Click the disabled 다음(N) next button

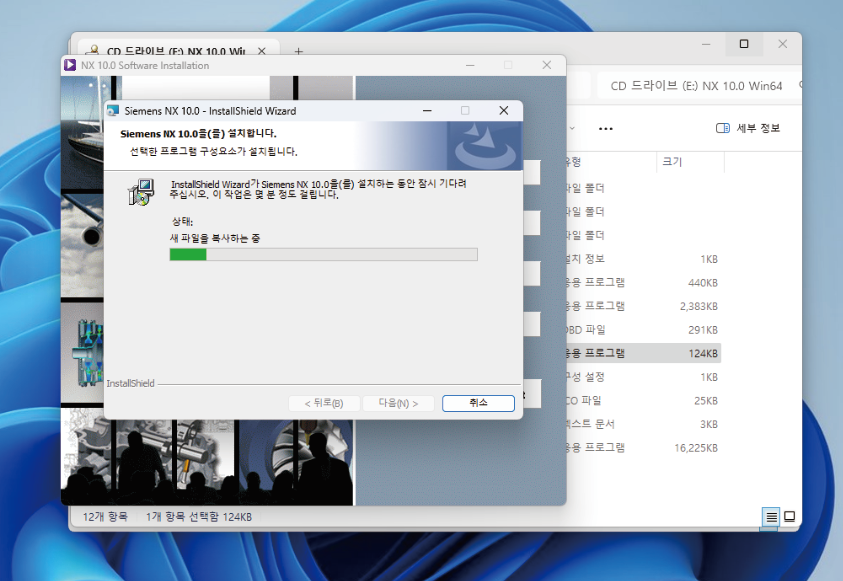point(398,403)
